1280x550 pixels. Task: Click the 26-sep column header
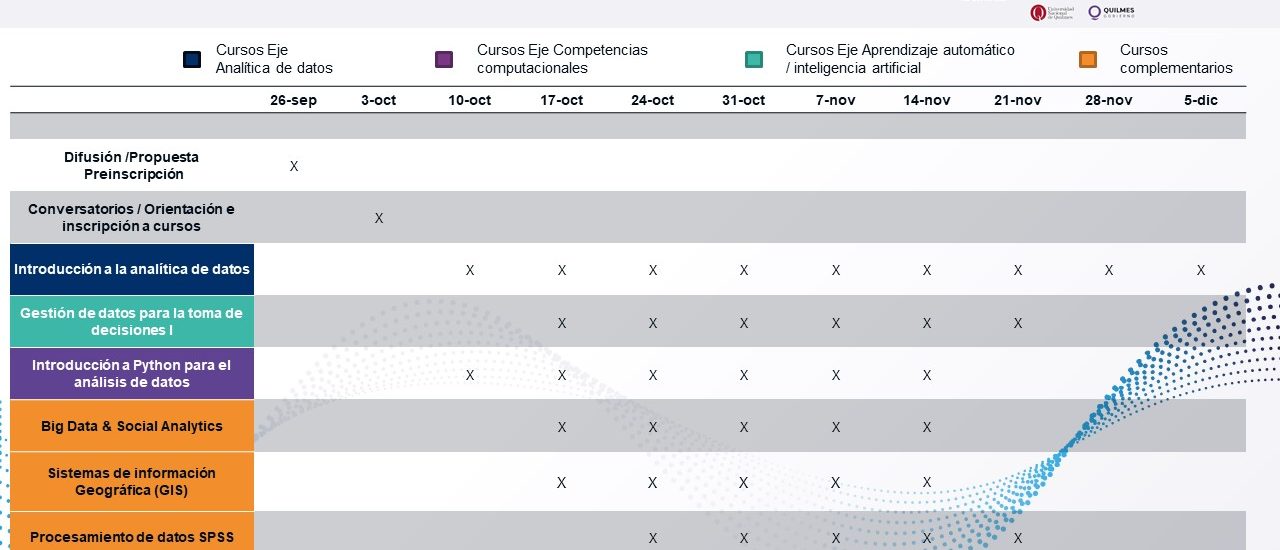[x=293, y=100]
